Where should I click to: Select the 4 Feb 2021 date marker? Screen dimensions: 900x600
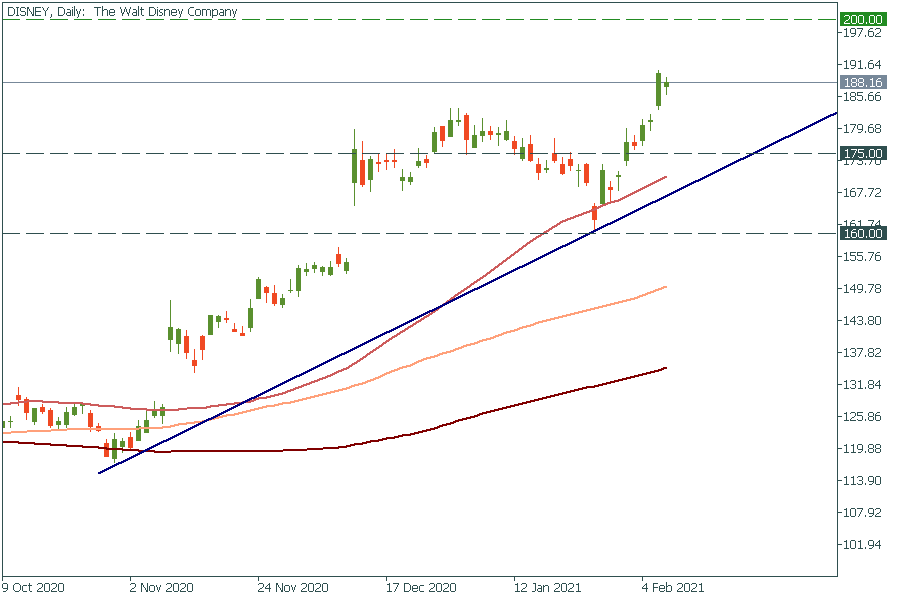point(672,587)
